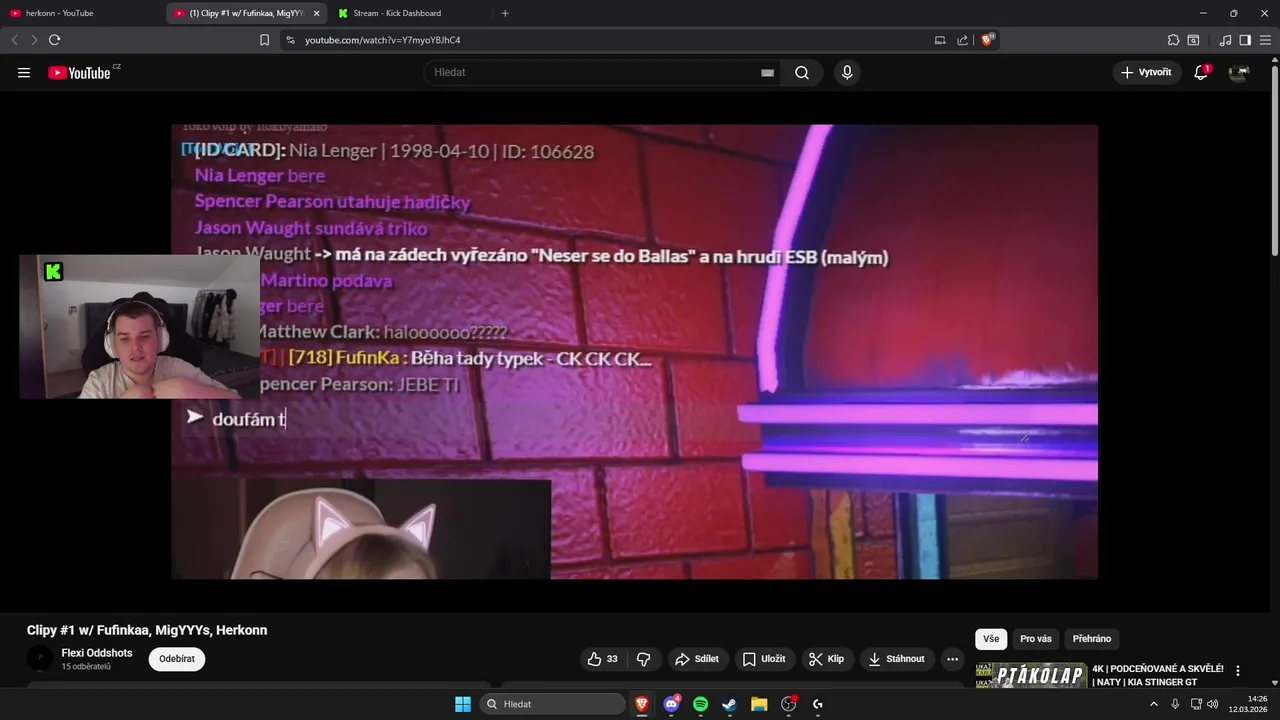Open YouTube notifications bell
1280x720 pixels.
coord(1201,72)
